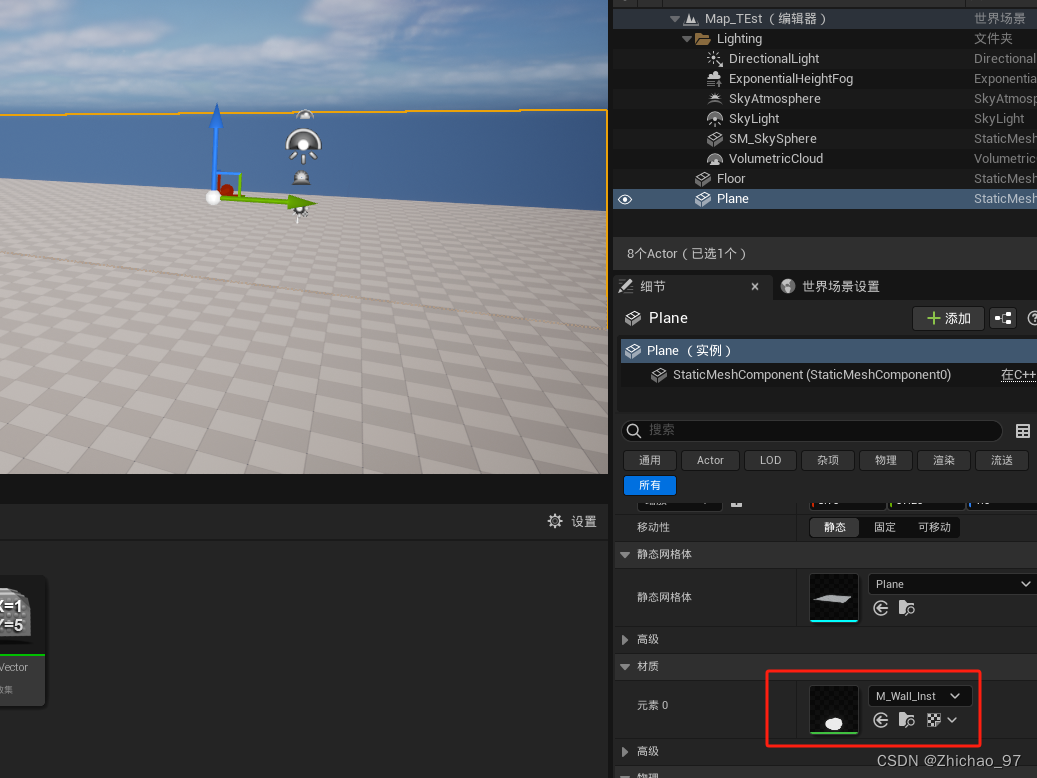Click the VolumetricCloud icon in outliner
Image resolution: width=1037 pixels, height=778 pixels.
pos(714,159)
